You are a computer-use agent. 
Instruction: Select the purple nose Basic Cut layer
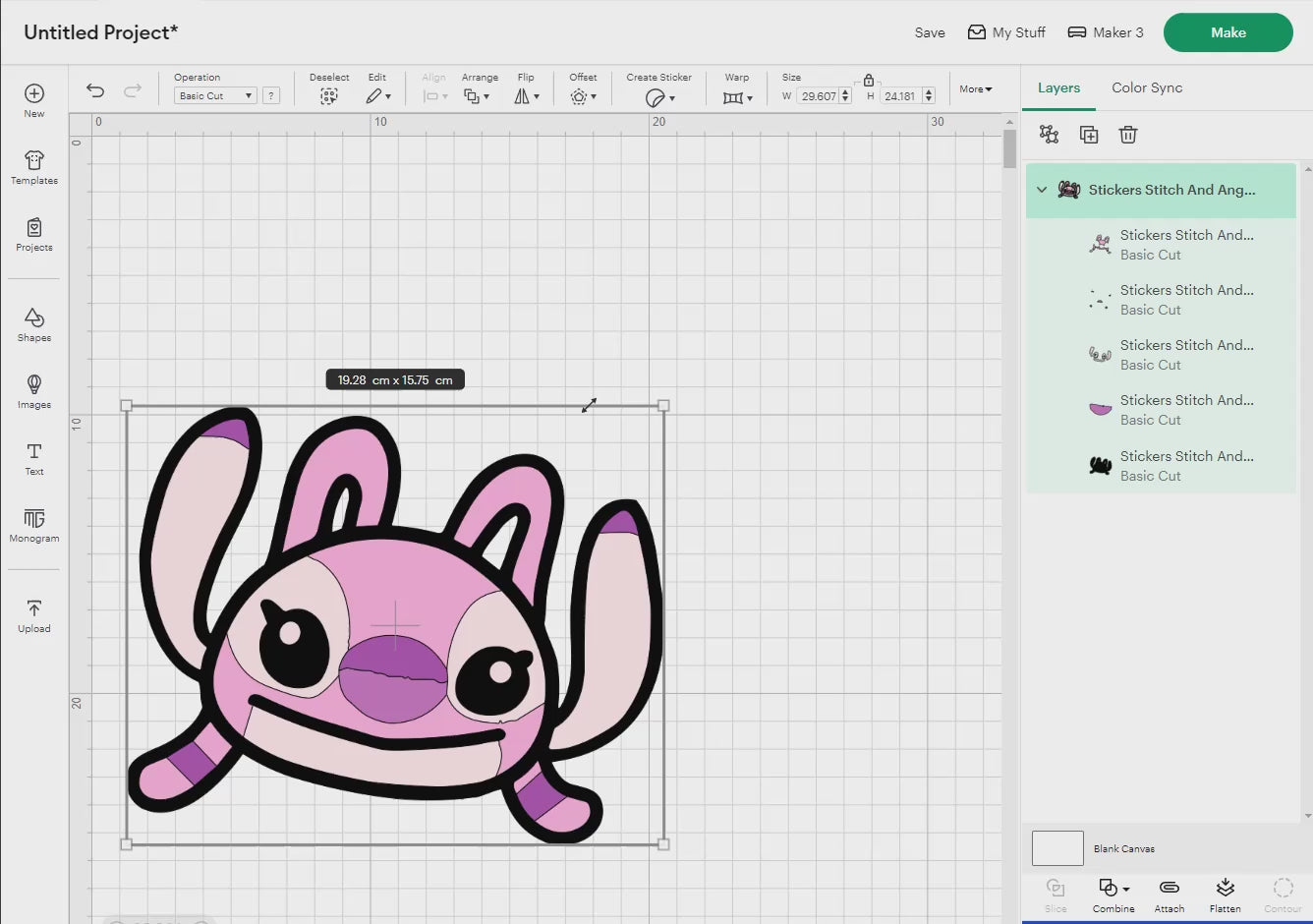click(x=1162, y=410)
